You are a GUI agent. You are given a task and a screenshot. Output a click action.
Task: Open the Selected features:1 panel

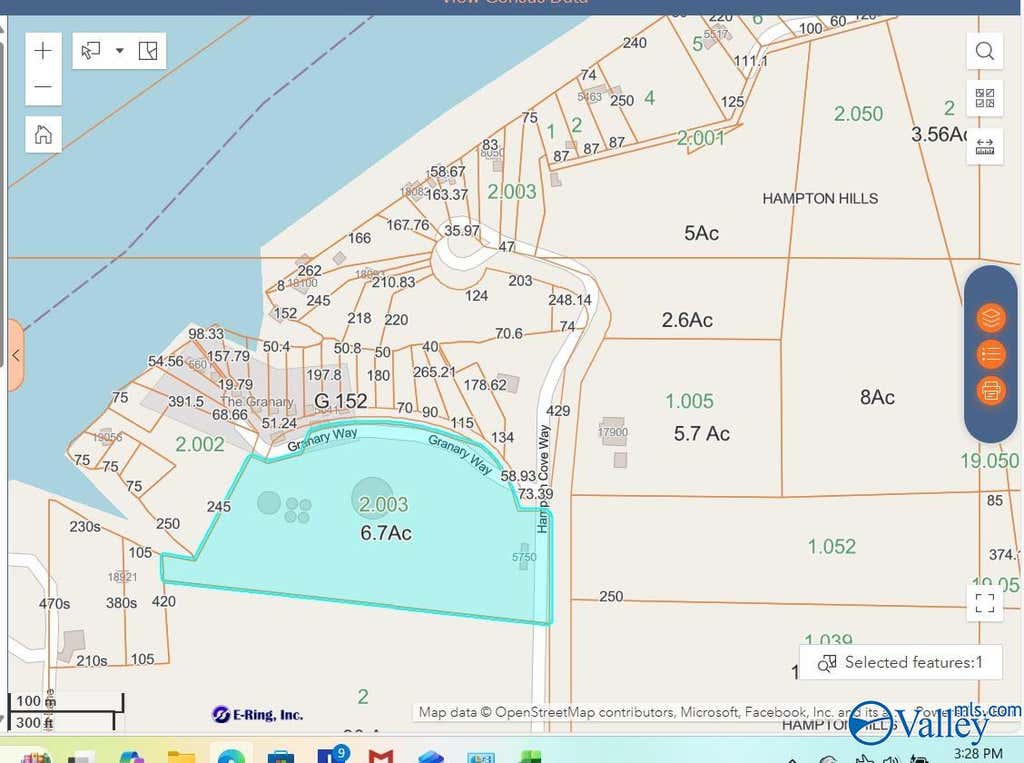(x=901, y=662)
